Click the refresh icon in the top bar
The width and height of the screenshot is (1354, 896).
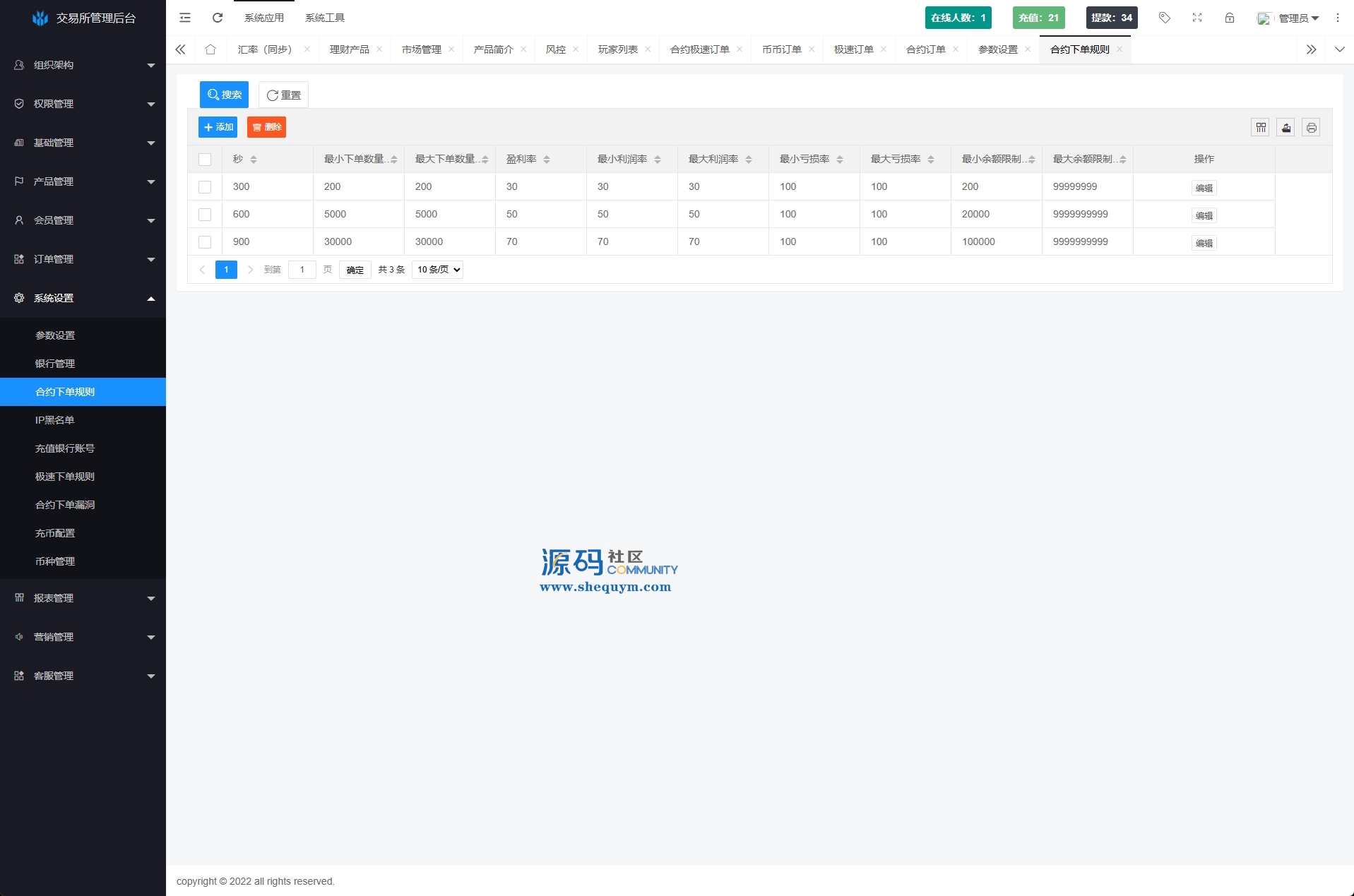coord(218,18)
